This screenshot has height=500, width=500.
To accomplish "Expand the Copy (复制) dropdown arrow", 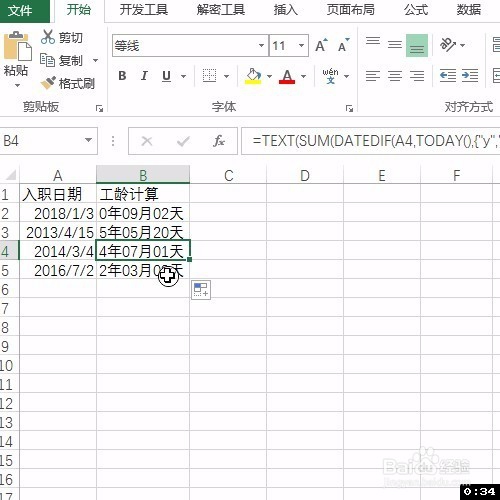I will [96, 60].
